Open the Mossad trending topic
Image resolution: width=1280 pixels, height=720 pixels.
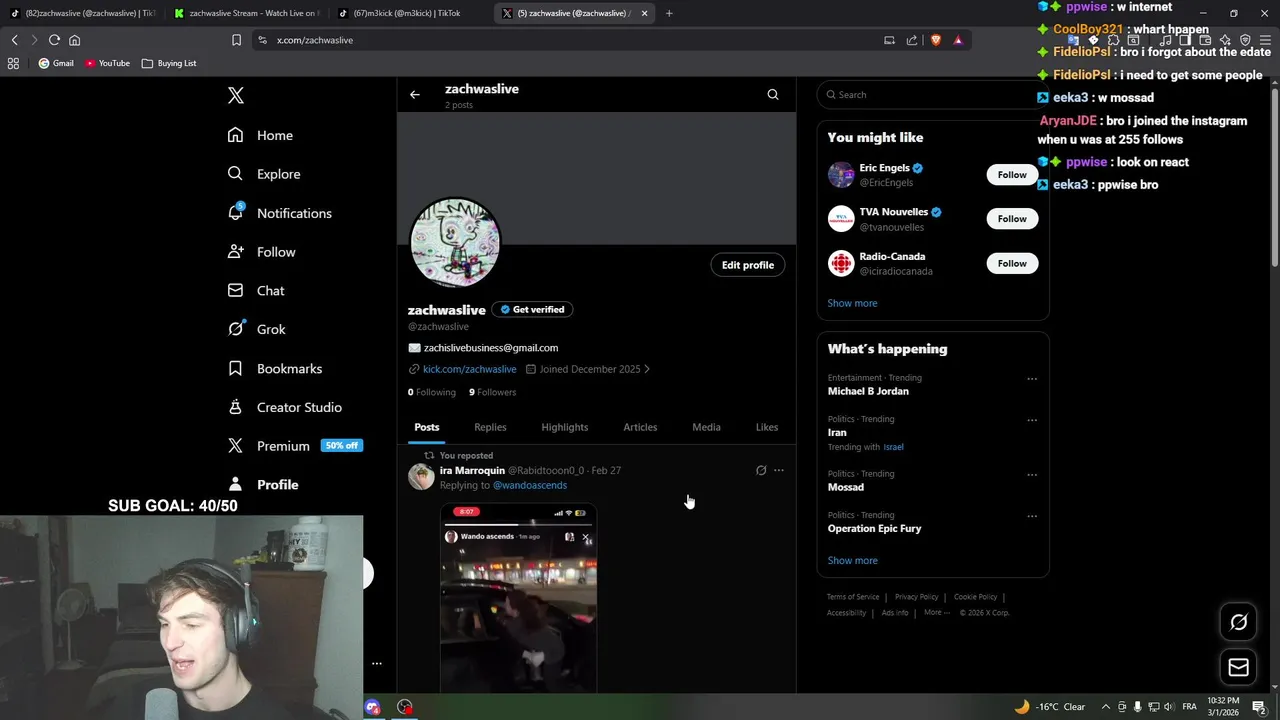point(845,487)
